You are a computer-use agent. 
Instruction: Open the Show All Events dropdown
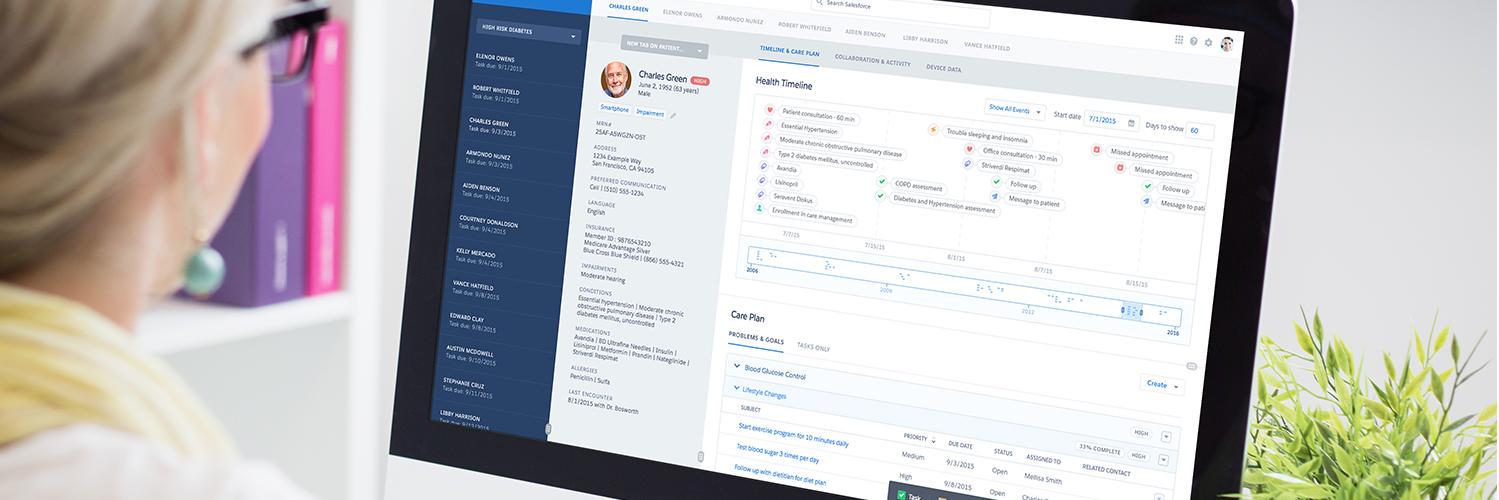(1017, 110)
